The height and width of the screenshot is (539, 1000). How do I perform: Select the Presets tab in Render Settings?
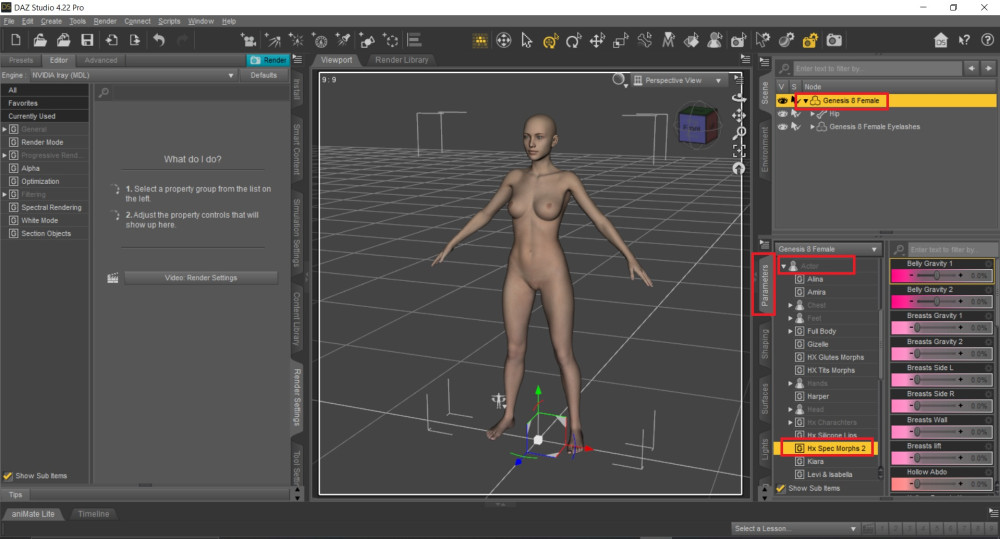pyautogui.click(x=20, y=60)
